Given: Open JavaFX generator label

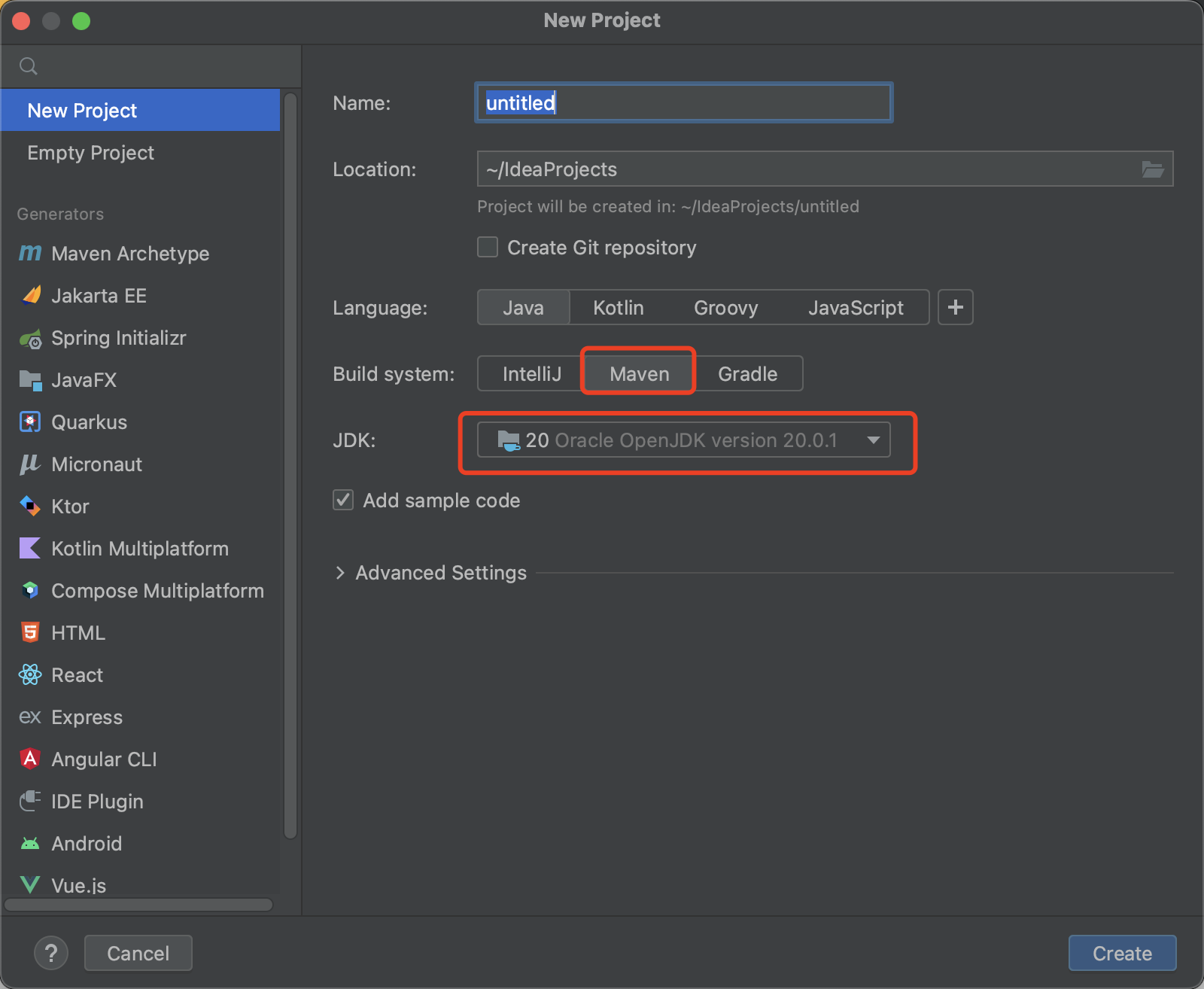Looking at the screenshot, I should click(84, 380).
